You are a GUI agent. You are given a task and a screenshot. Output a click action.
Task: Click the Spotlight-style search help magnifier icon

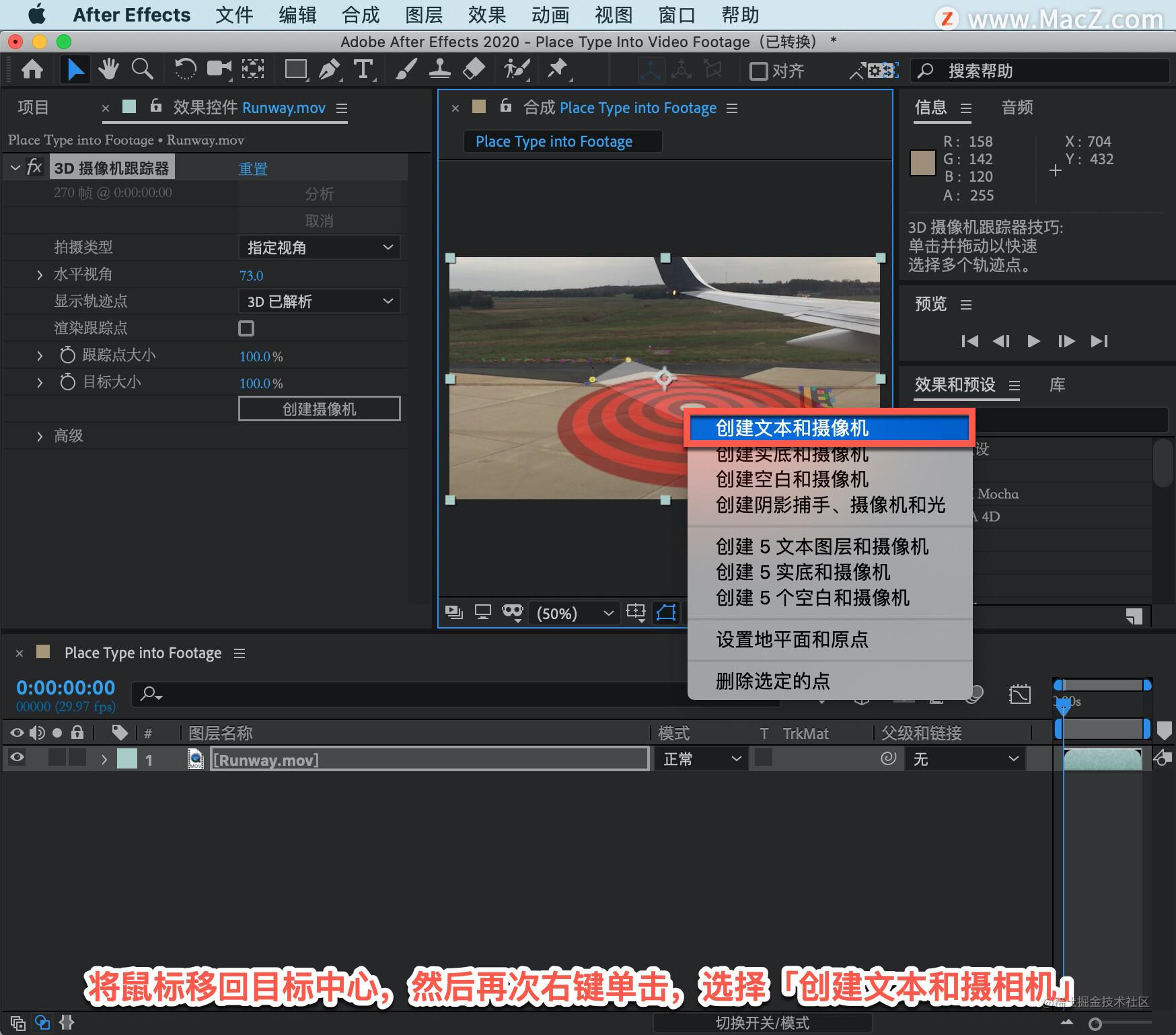click(926, 71)
